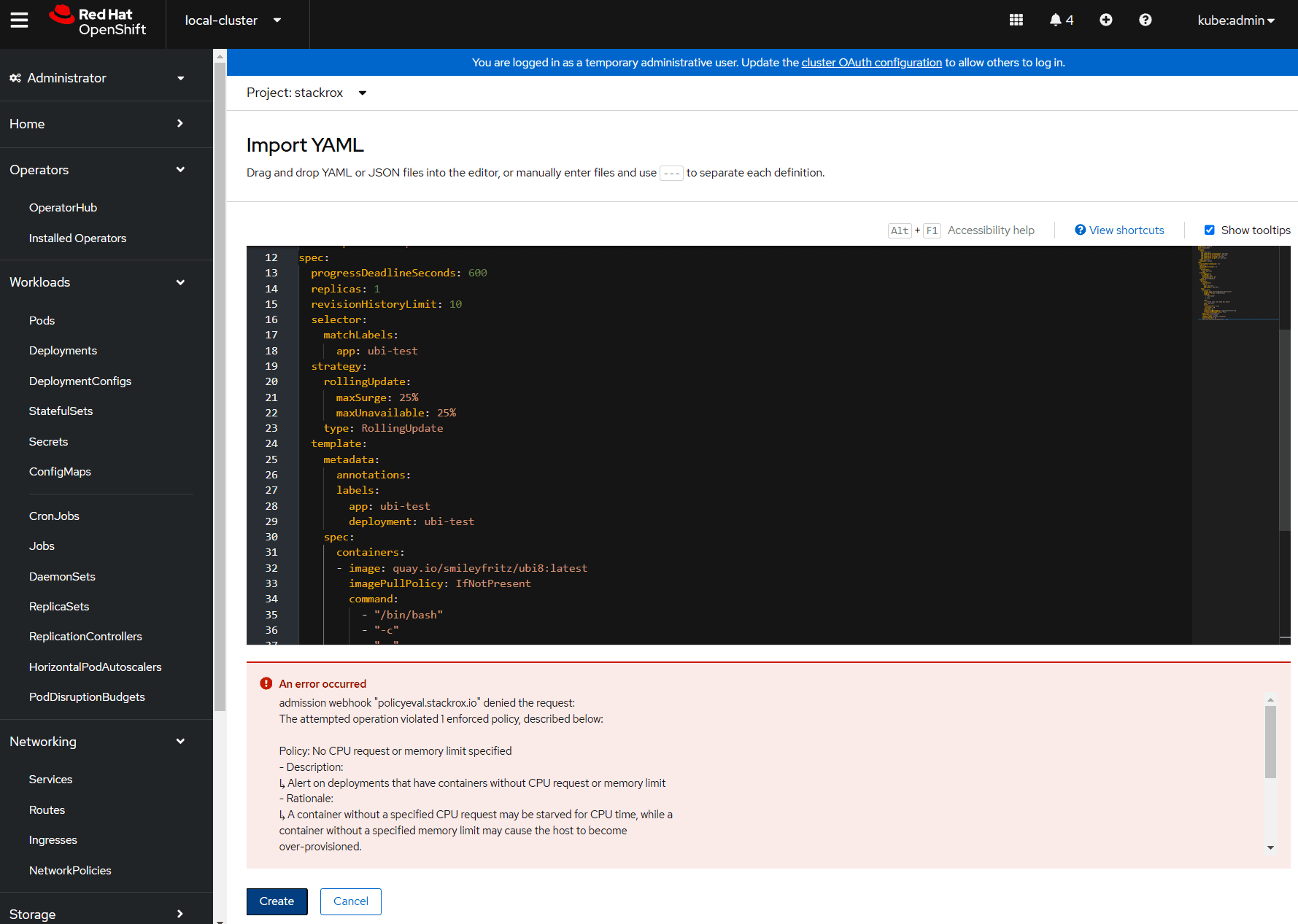Viewport: 1298px width, 924px height.
Task: Open the application launcher grid
Action: 1016,20
